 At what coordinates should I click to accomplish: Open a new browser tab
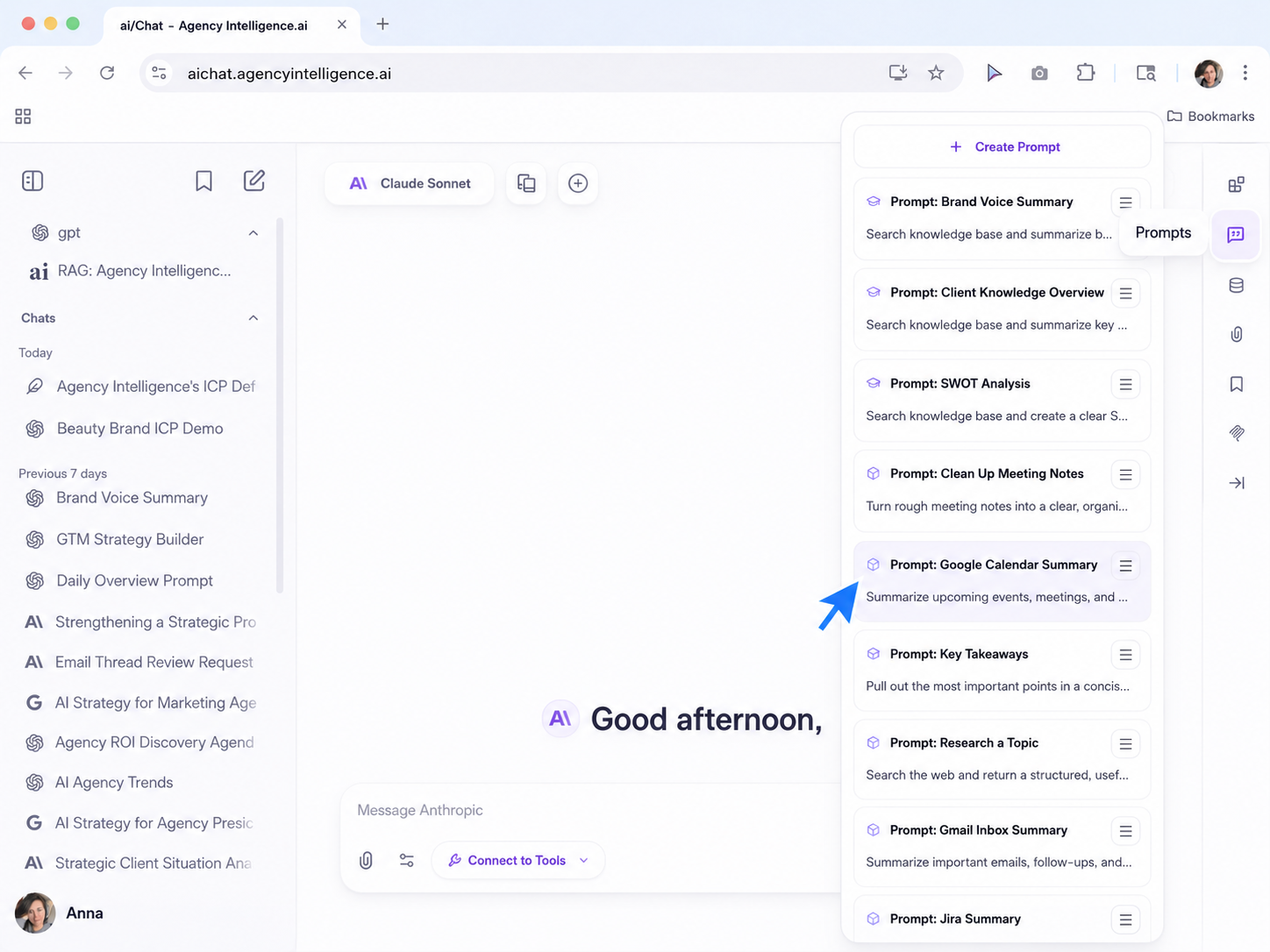[382, 25]
